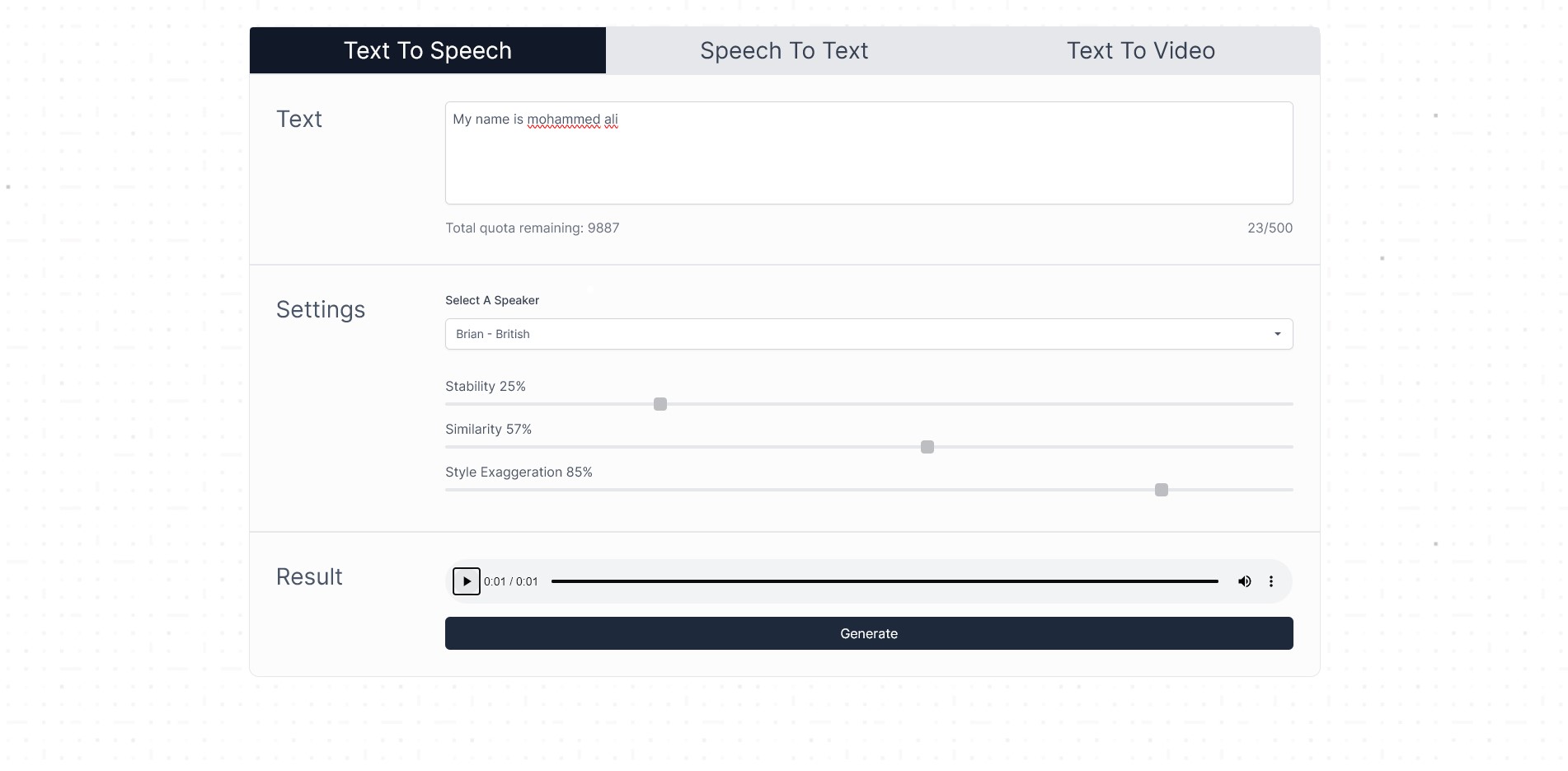Image resolution: width=1568 pixels, height=771 pixels.
Task: Switch to Speech To Text tab
Action: (784, 50)
